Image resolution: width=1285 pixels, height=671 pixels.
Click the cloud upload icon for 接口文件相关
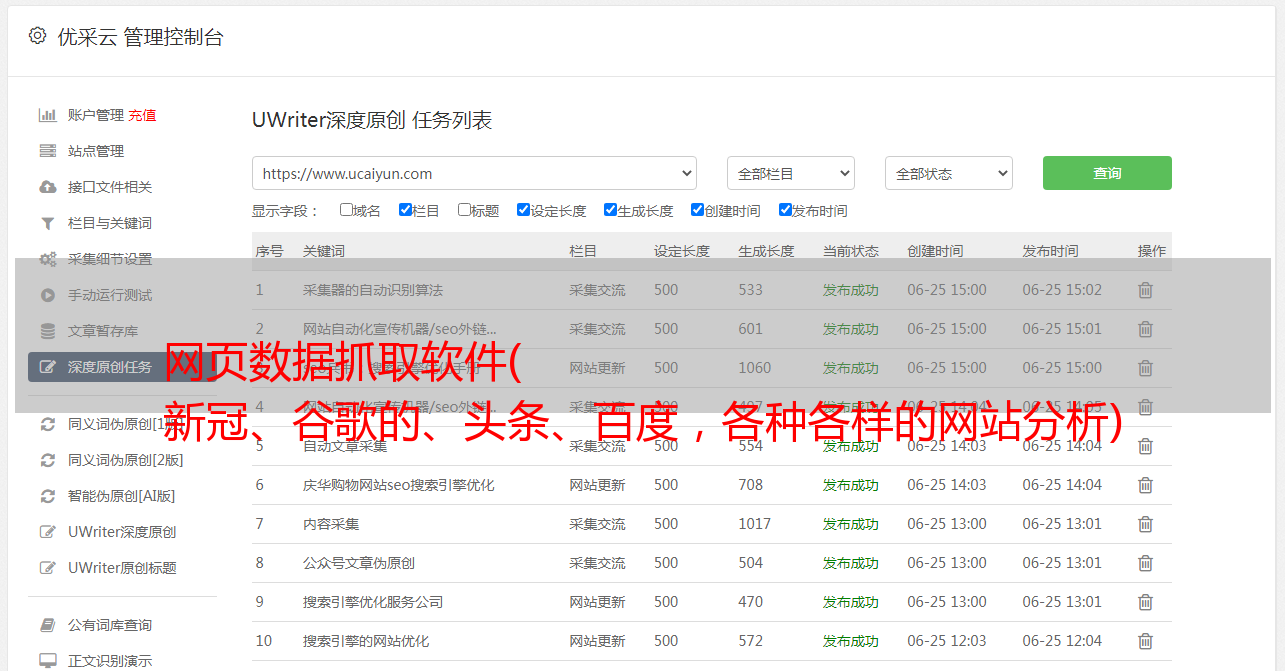[47, 187]
